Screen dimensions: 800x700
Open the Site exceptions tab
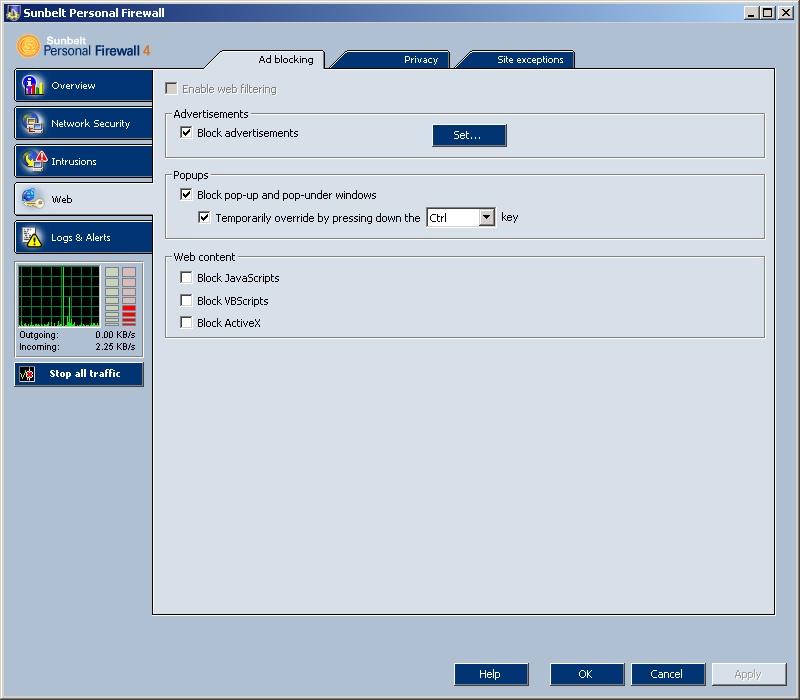pyautogui.click(x=530, y=60)
